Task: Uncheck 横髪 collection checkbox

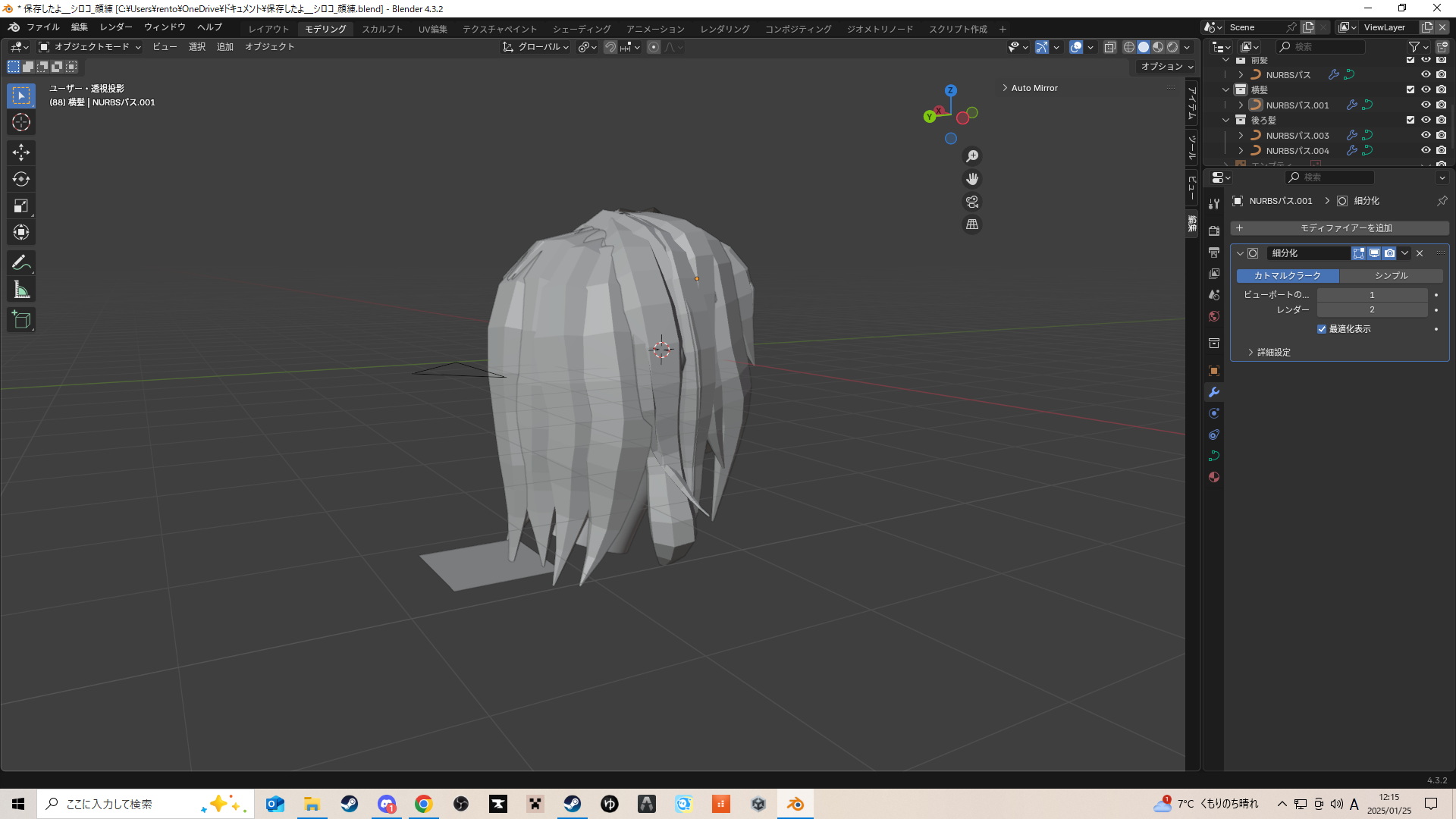Action: pyautogui.click(x=1410, y=89)
